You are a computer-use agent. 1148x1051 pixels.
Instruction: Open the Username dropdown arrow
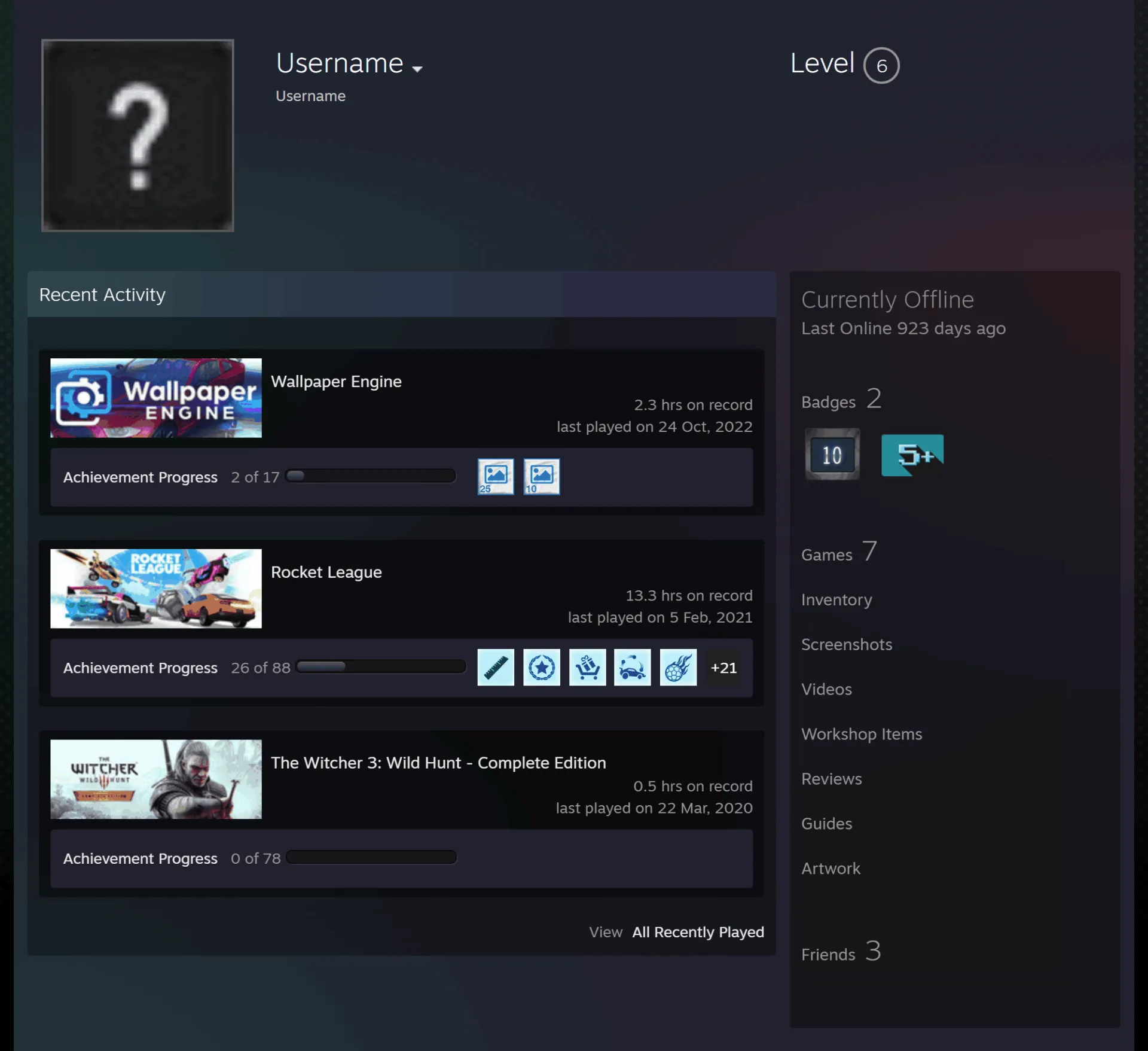417,69
